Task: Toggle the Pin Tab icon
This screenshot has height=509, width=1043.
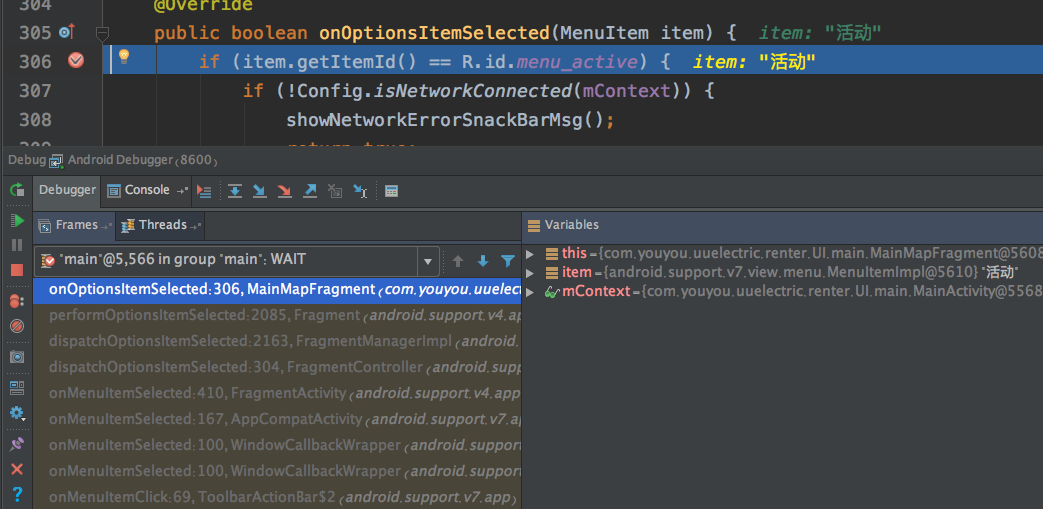Action: (17, 444)
